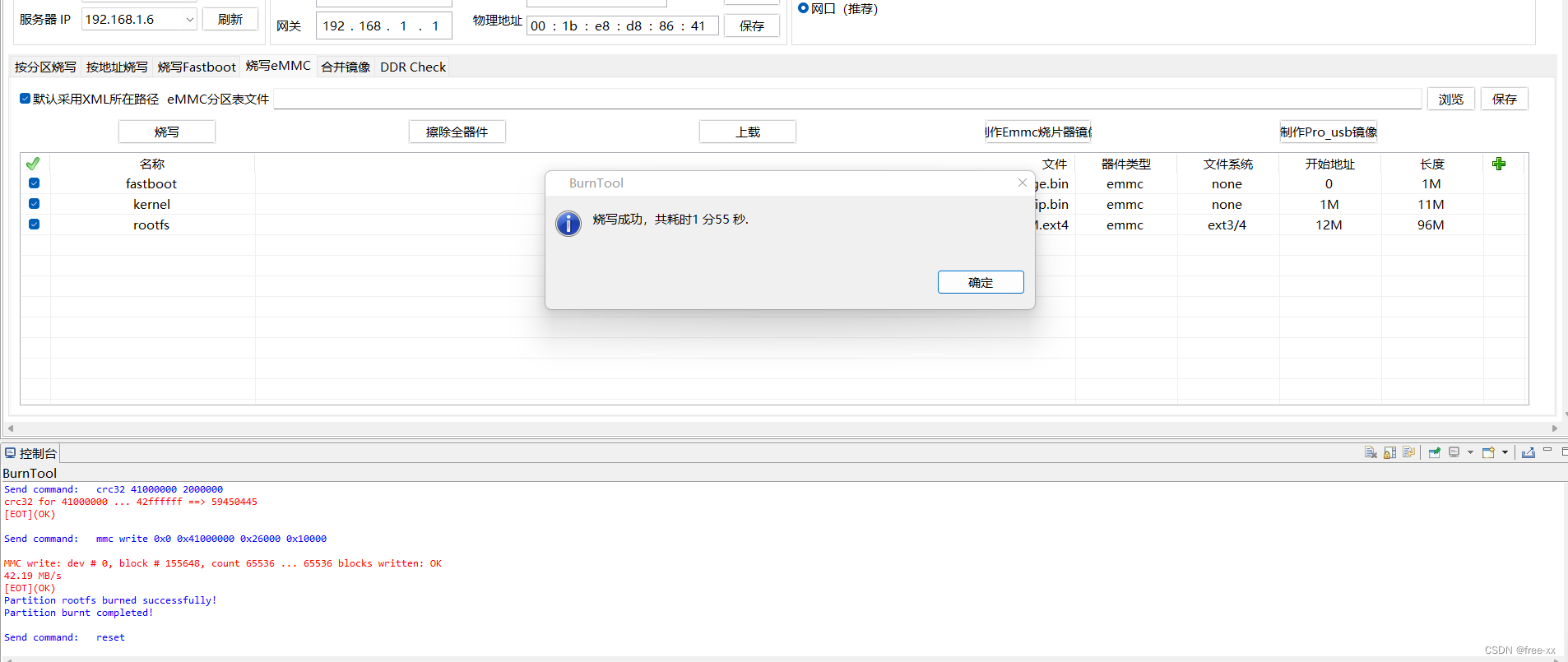This screenshot has height=662, width=1568.
Task: Click 'Partition rootfs burned successfully!' console line
Action: (110, 600)
